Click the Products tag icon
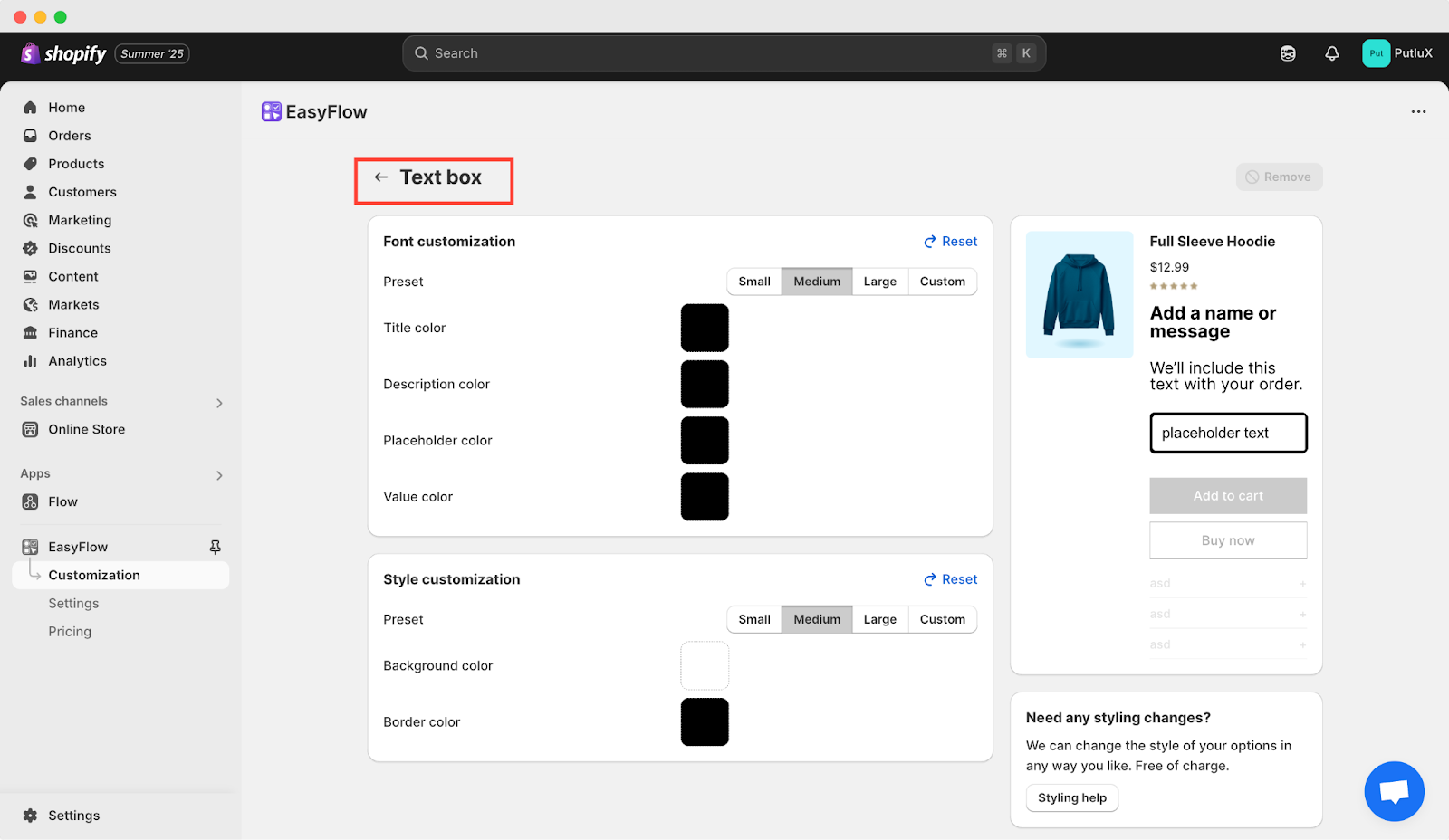The image size is (1449, 840). pos(30,164)
